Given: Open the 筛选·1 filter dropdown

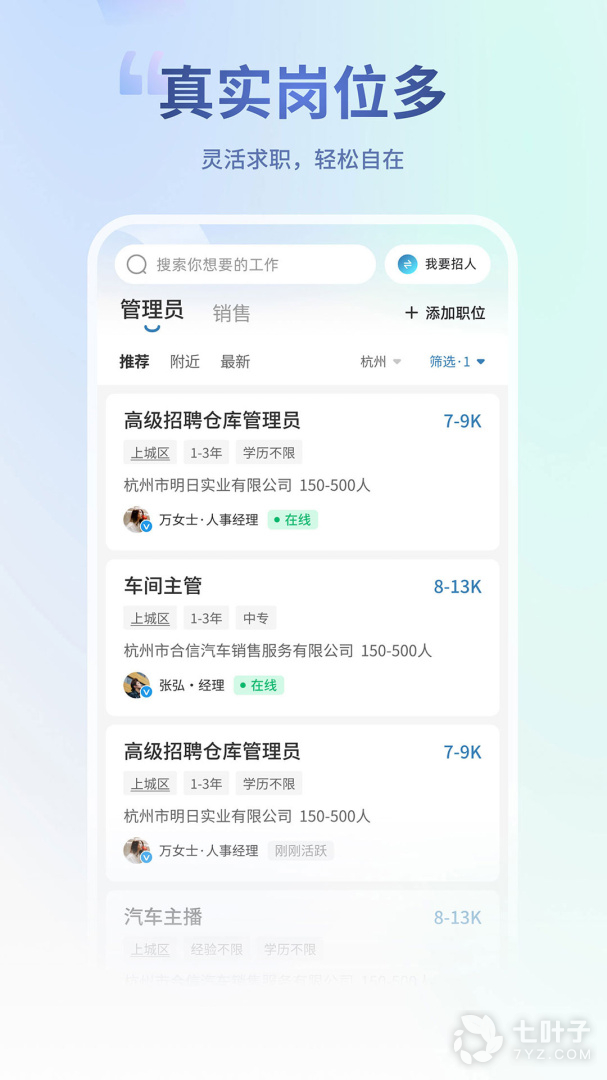Looking at the screenshot, I should click(457, 362).
